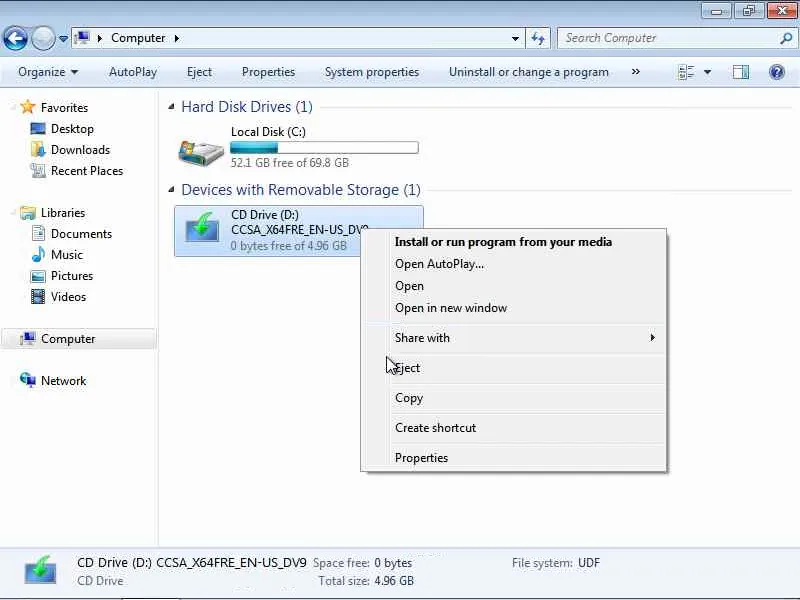Click AutoPlay in the toolbar

133,72
